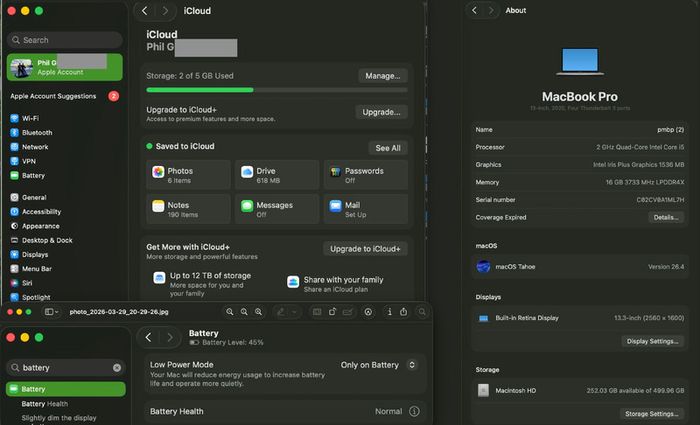Click the info icon beside Battery Health Normal
Screen dimensions: 700x425
[x=414, y=411]
